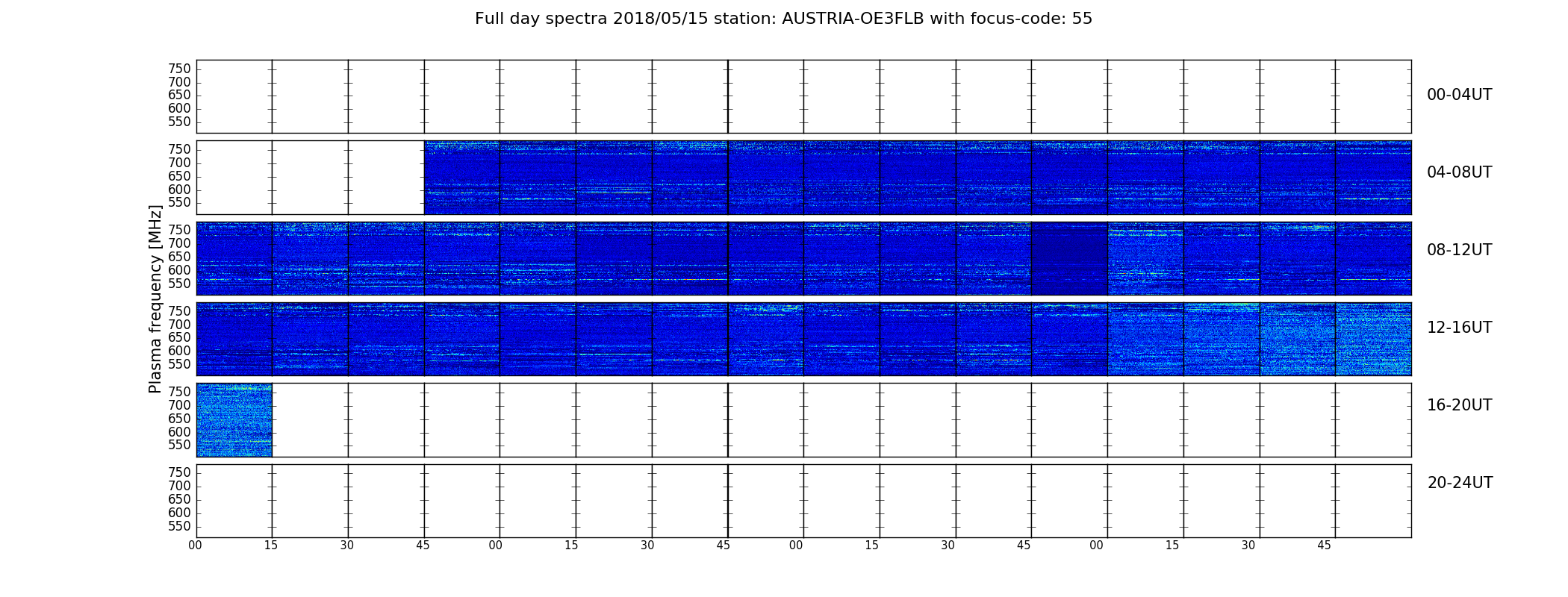The height and width of the screenshot is (597, 1568).
Task: Click the short 16-20UT spectrogram segment
Action: [x=234, y=419]
